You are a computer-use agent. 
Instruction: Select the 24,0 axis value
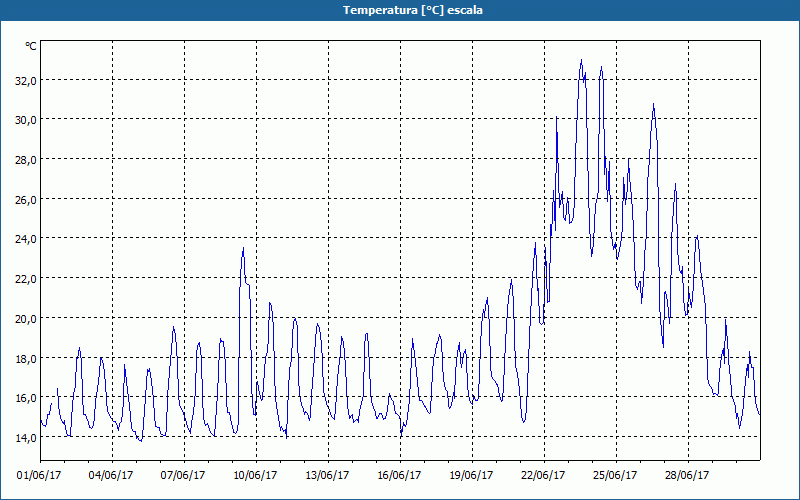point(25,238)
